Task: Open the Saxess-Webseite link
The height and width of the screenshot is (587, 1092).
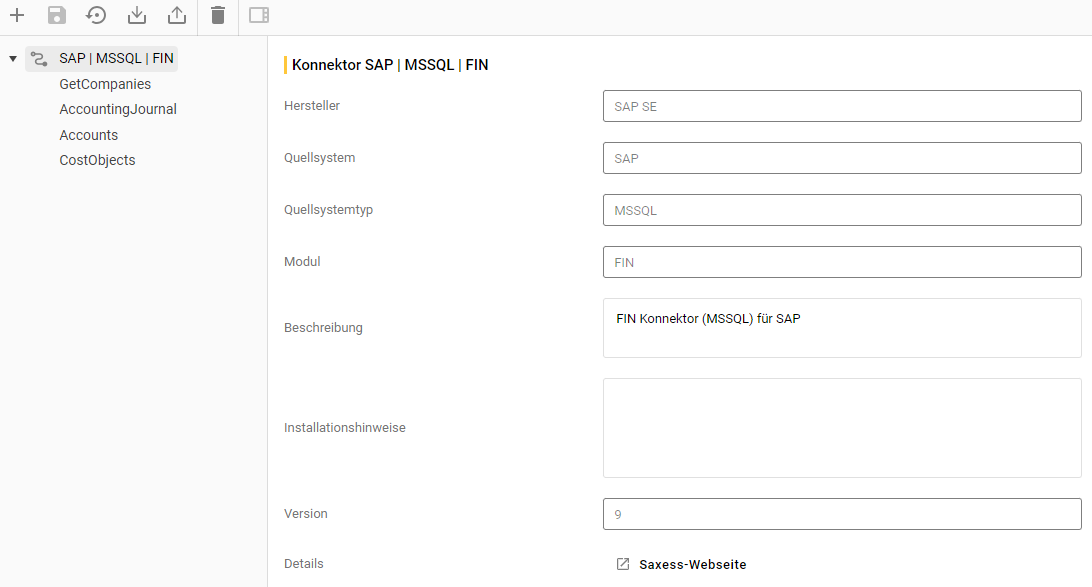Action: [692, 564]
